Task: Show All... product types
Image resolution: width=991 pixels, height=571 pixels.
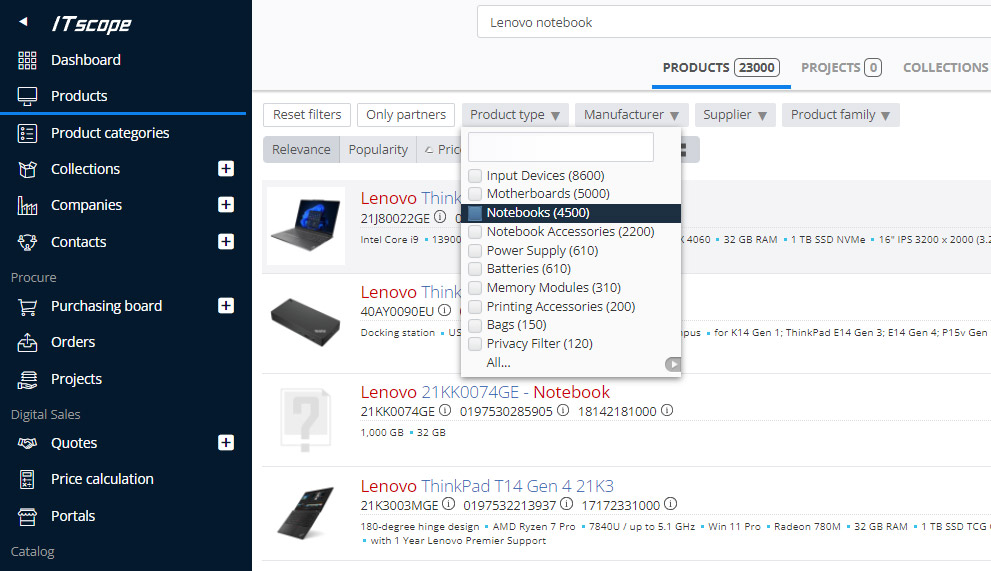Action: pos(498,363)
